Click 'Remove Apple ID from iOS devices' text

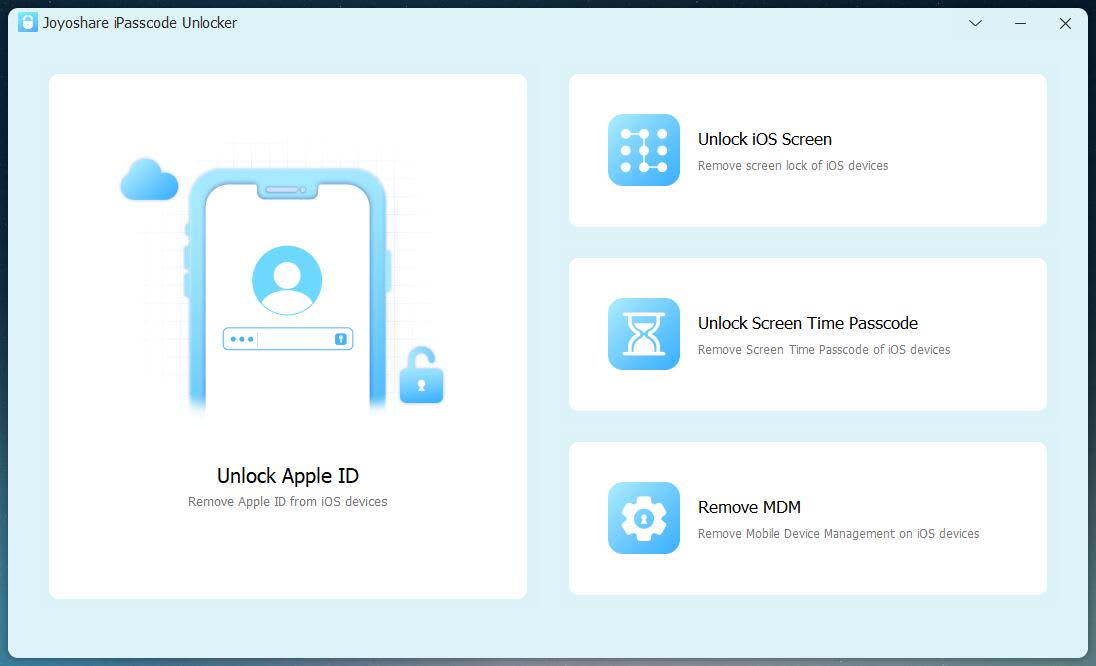pos(287,502)
